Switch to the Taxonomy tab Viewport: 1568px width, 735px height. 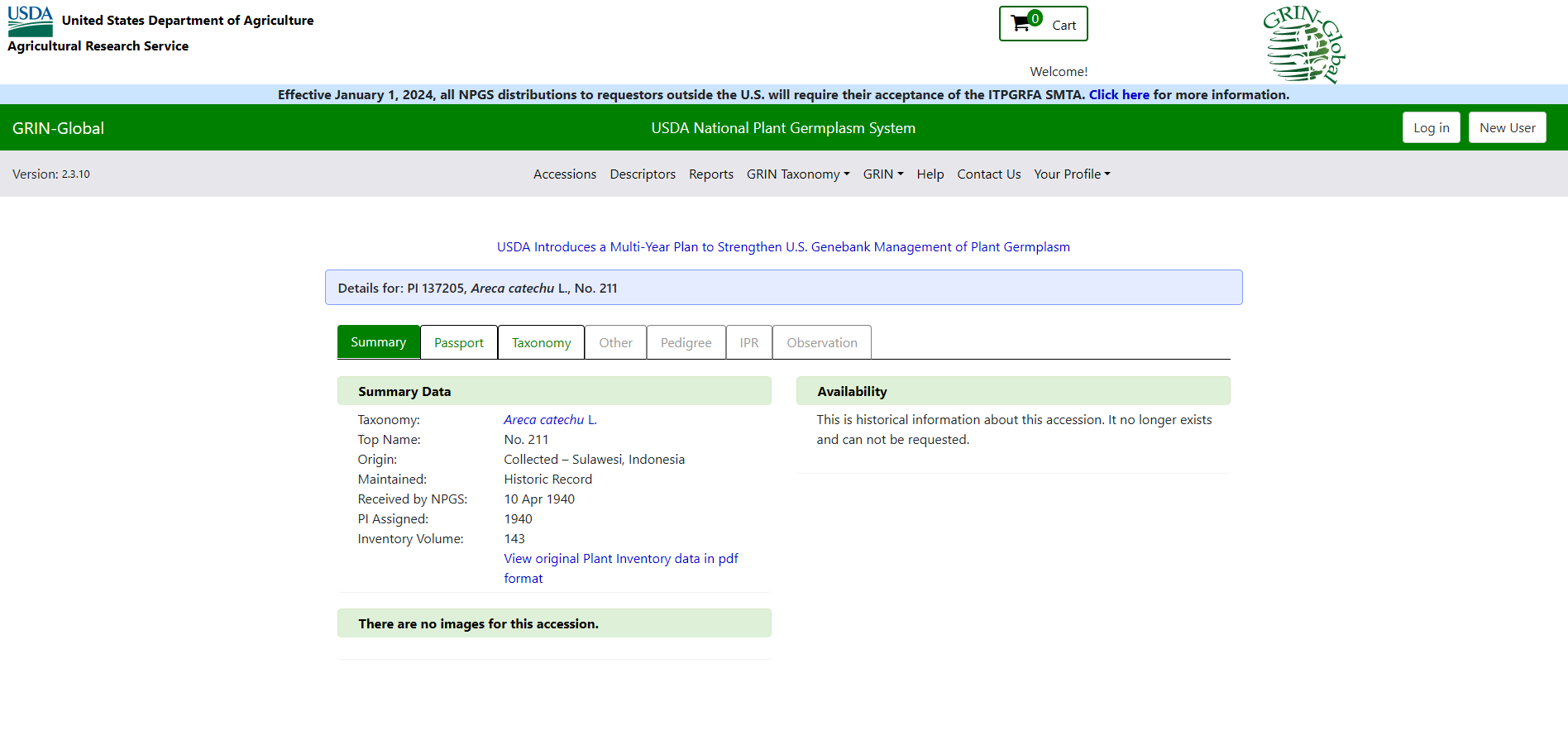tap(541, 343)
